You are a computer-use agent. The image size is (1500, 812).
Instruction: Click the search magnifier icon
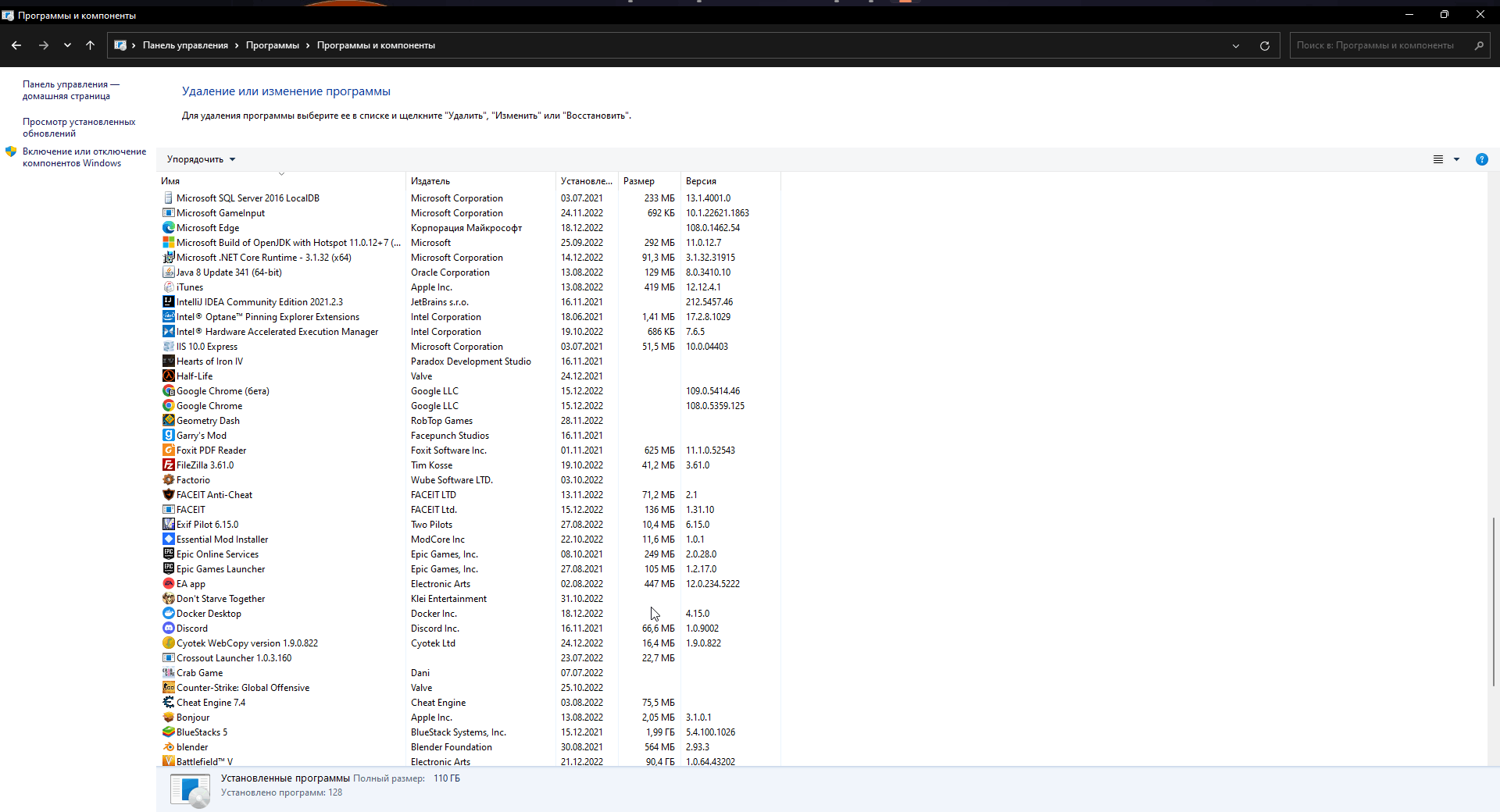pos(1479,45)
